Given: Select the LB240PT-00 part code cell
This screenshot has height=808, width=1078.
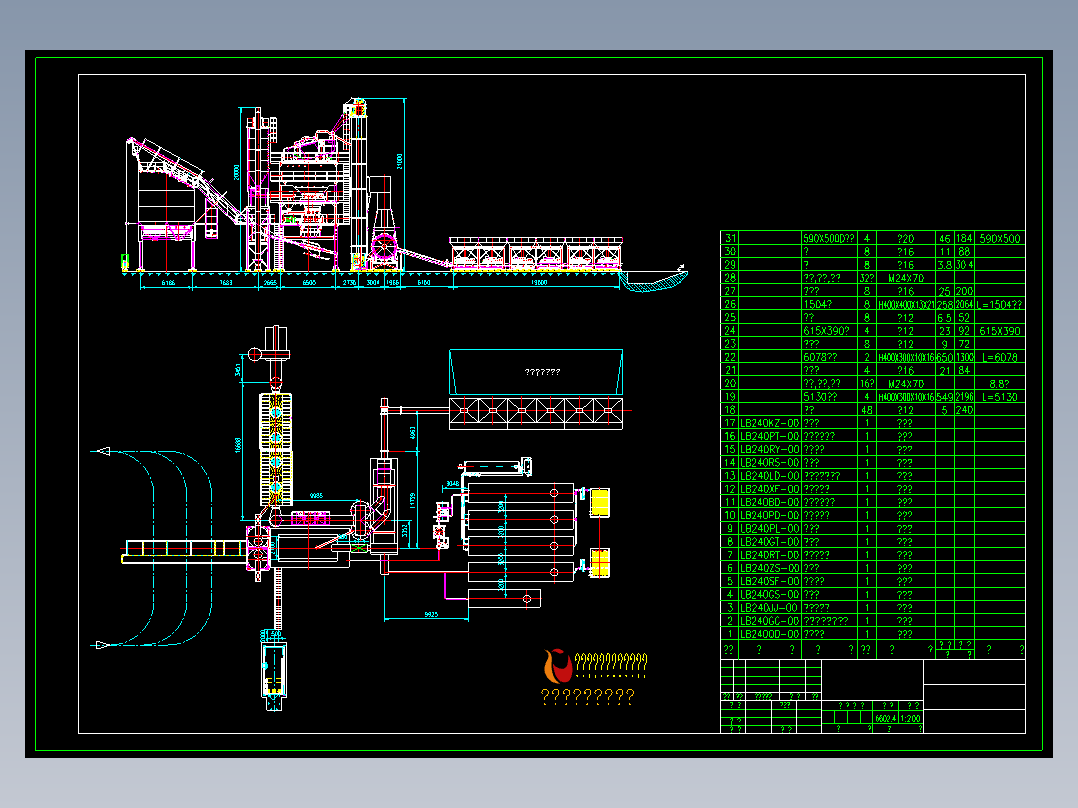Looking at the screenshot, I should [769, 436].
